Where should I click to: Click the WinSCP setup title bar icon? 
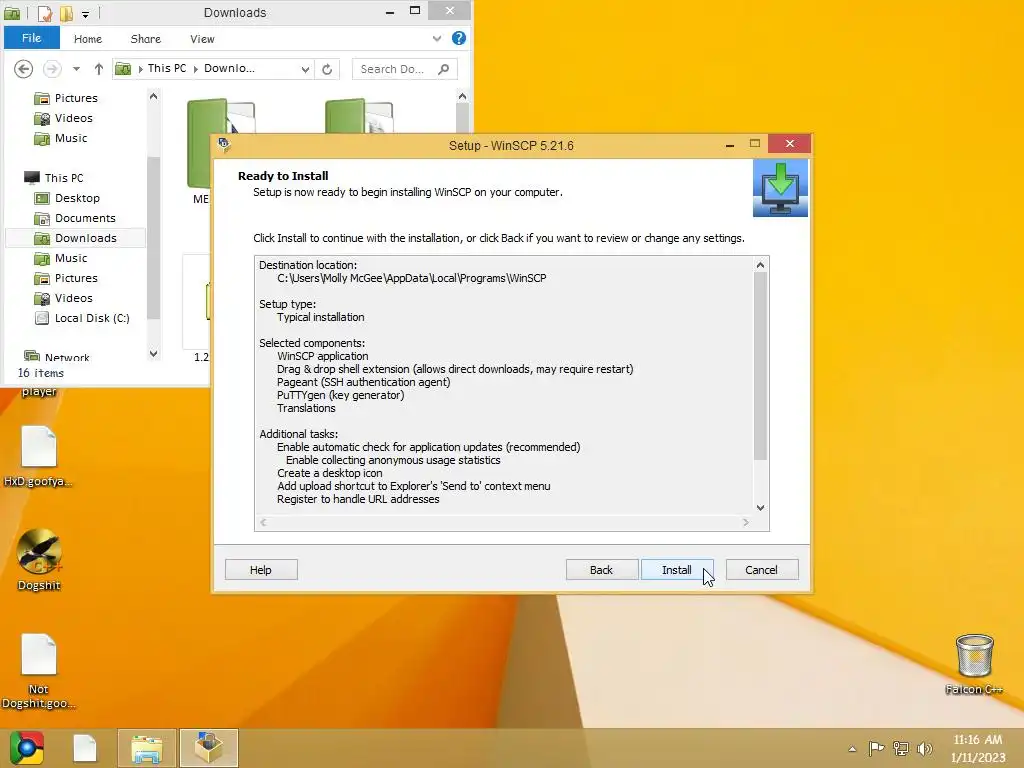224,145
